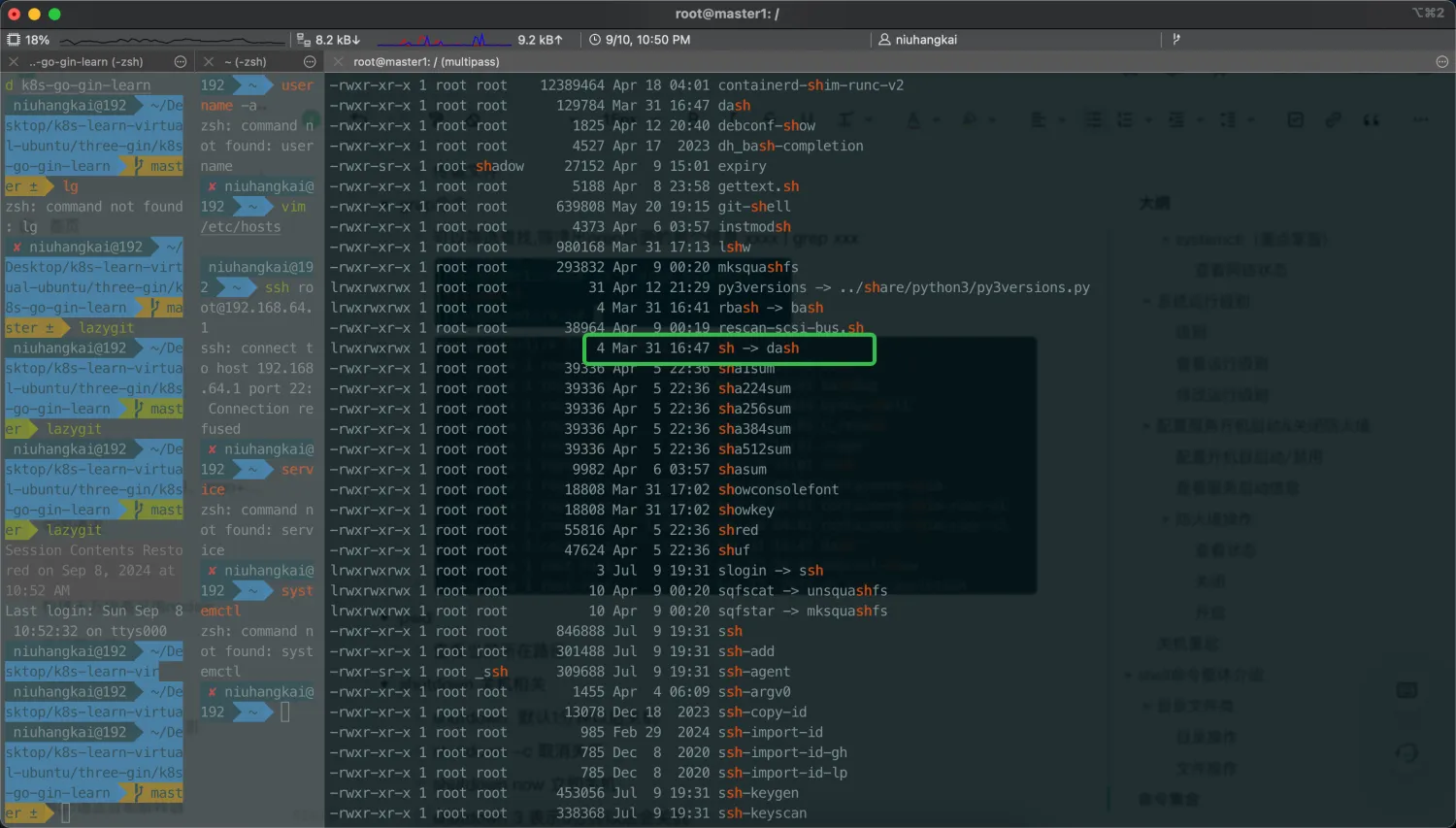Close the root@master1 multipass pane
Image resolution: width=1456 pixels, height=828 pixels.
click(338, 61)
